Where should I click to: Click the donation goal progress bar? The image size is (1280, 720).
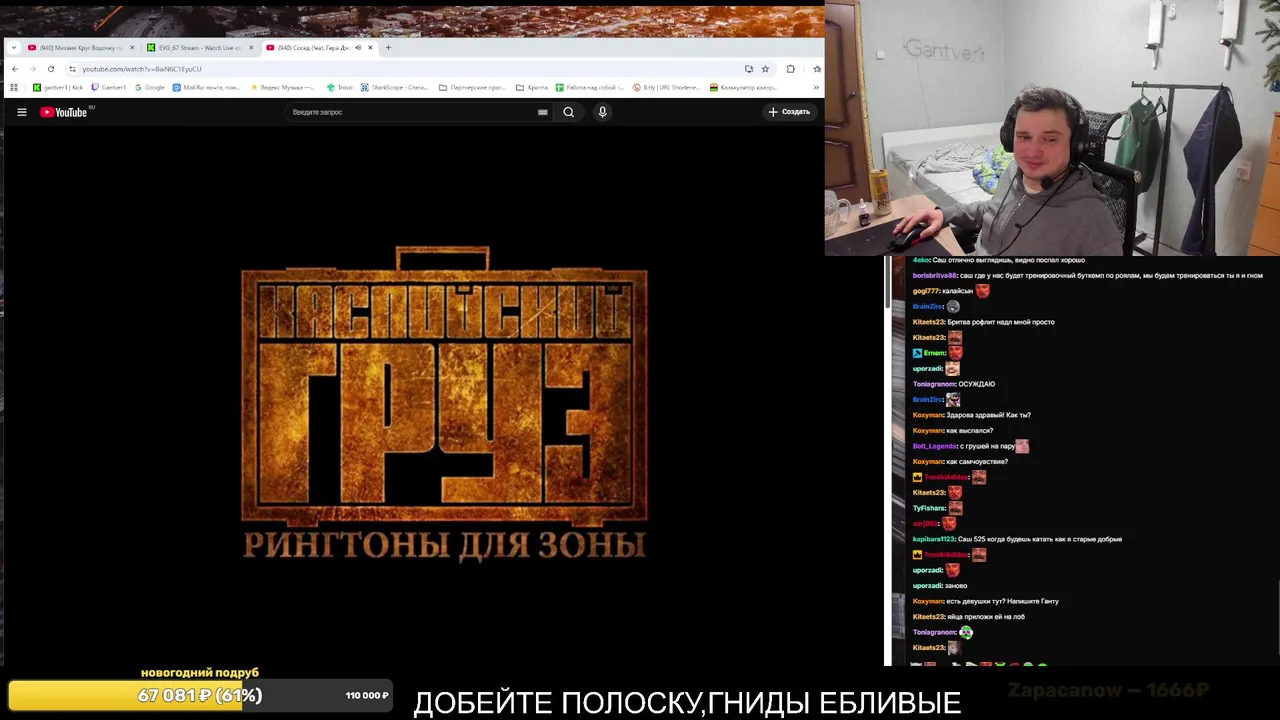point(200,695)
